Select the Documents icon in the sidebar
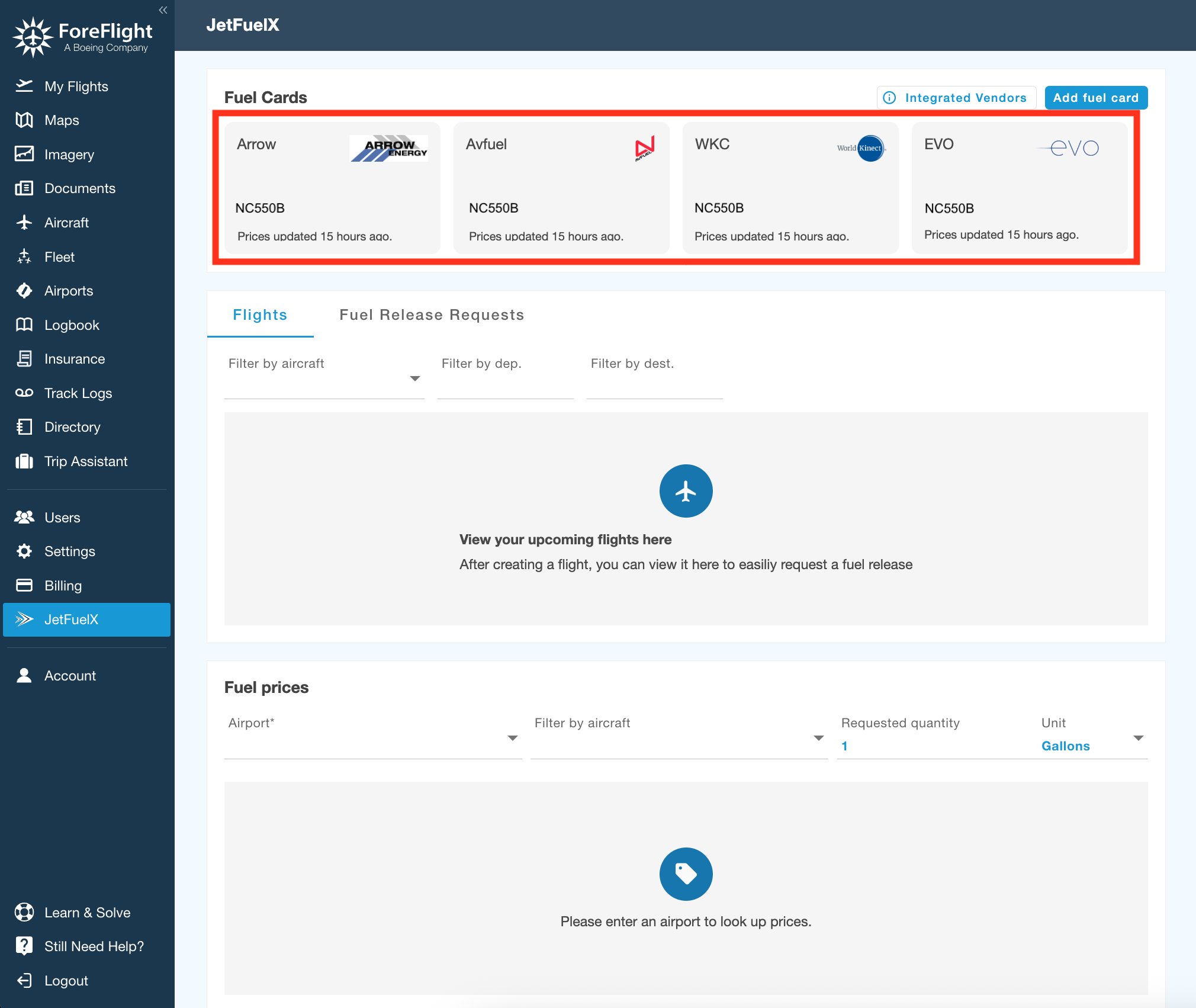The height and width of the screenshot is (1008, 1196). tap(24, 188)
